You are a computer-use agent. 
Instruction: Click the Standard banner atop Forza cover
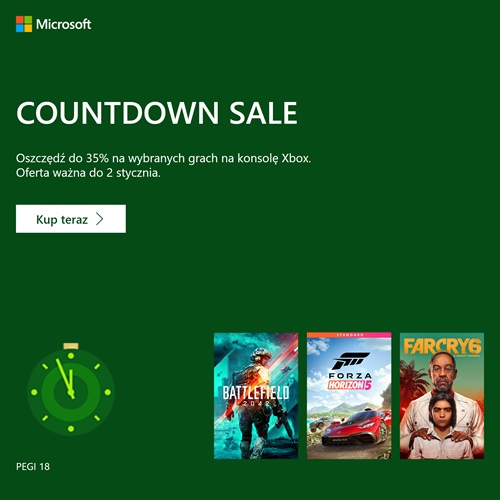tap(349, 335)
